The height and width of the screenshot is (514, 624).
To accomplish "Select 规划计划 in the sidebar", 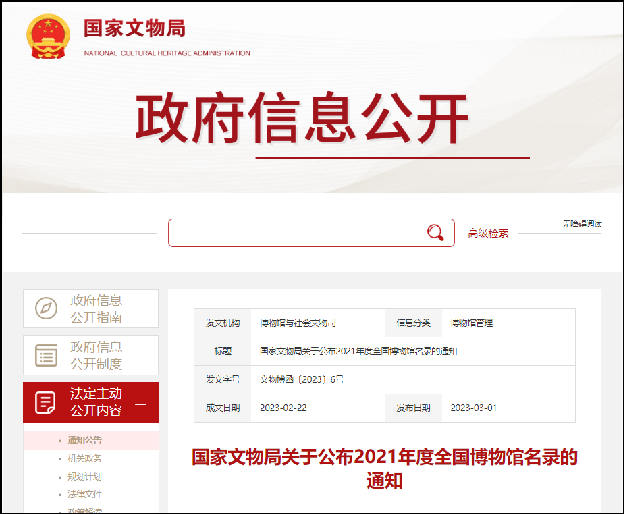I will tap(84, 476).
